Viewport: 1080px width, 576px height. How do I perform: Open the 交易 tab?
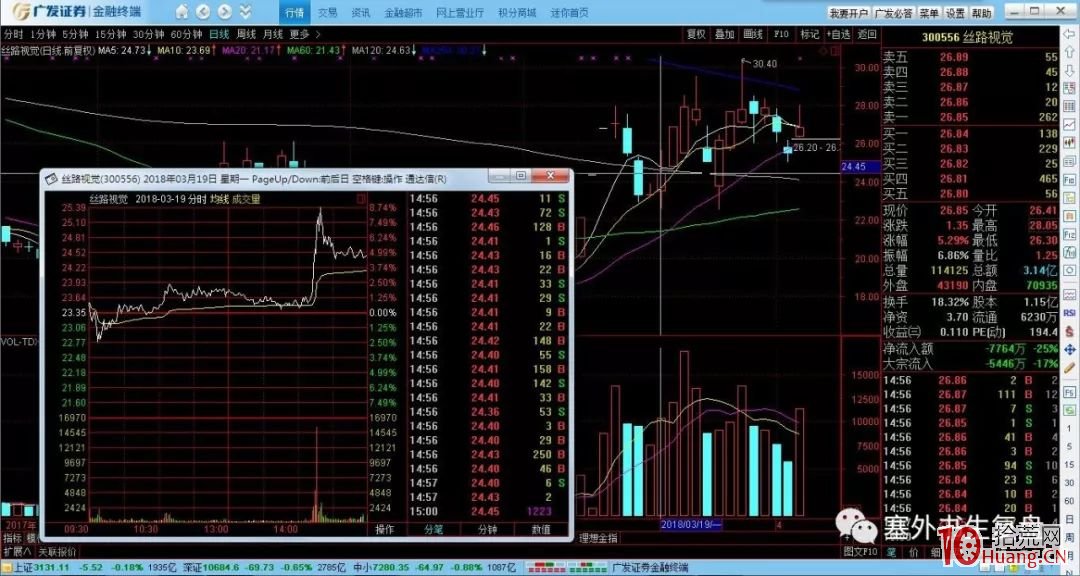pos(328,12)
